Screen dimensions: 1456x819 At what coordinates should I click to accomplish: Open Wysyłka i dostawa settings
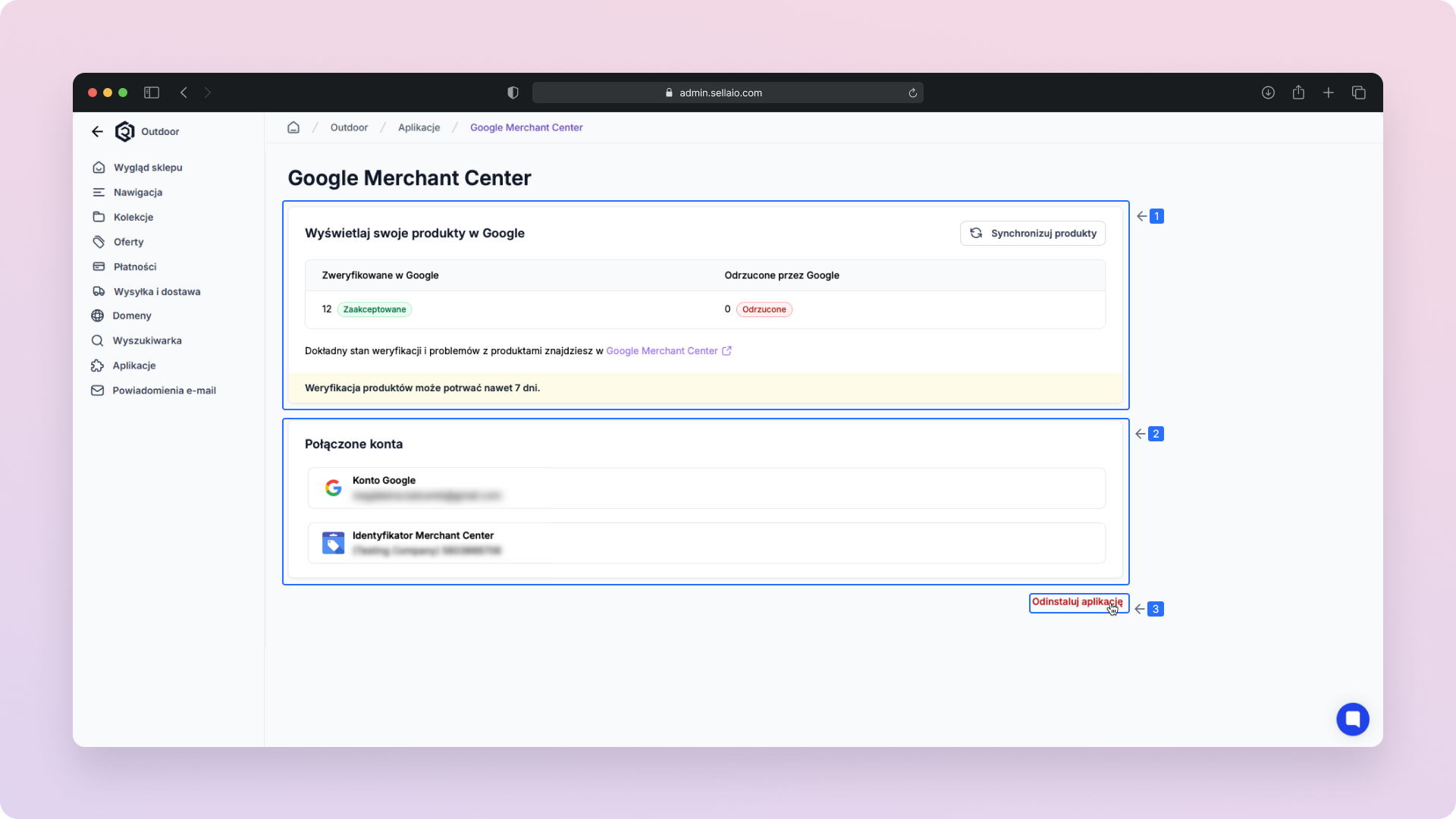(x=157, y=291)
